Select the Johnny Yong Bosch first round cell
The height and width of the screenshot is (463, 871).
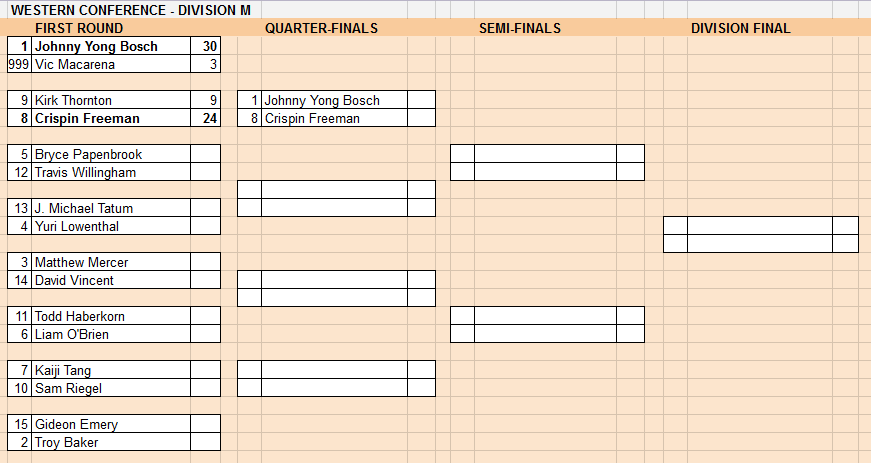click(111, 46)
